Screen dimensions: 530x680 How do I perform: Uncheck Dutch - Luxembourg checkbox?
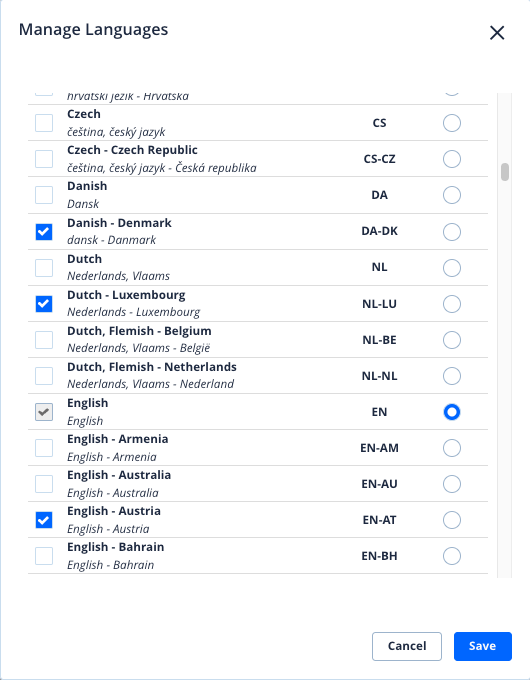point(44,304)
